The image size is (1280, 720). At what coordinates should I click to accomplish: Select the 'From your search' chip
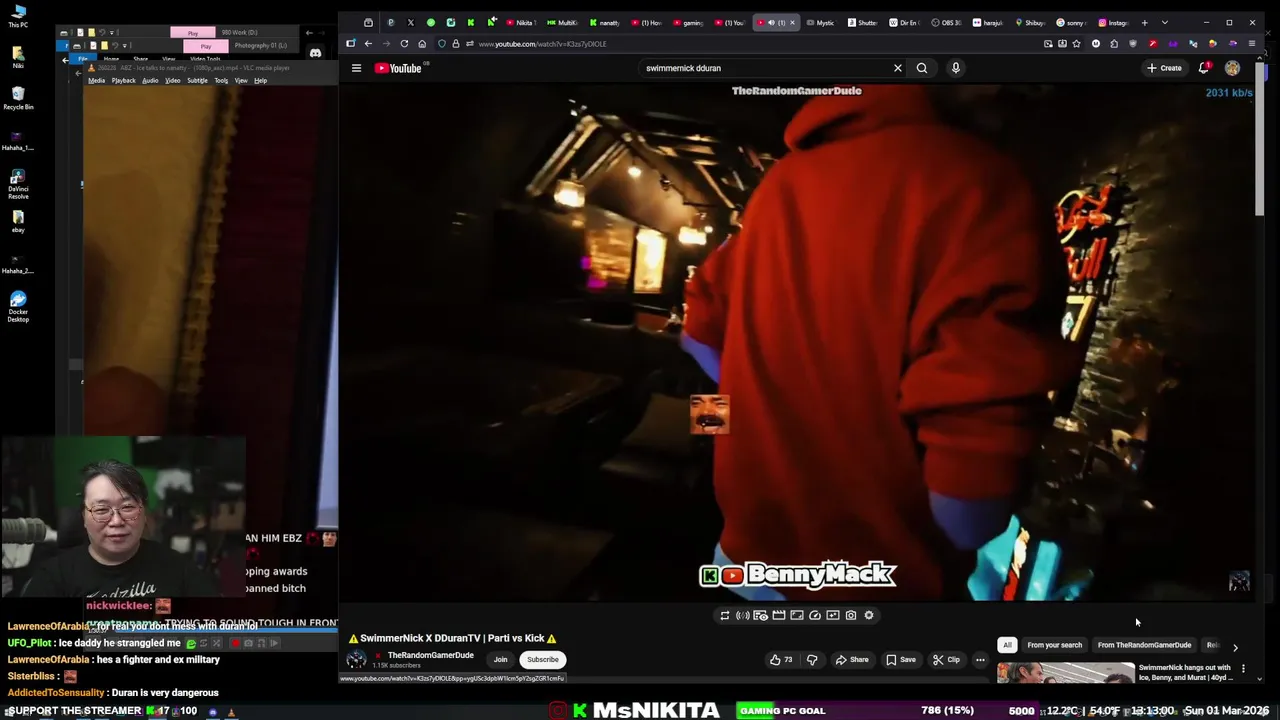[x=1054, y=645]
